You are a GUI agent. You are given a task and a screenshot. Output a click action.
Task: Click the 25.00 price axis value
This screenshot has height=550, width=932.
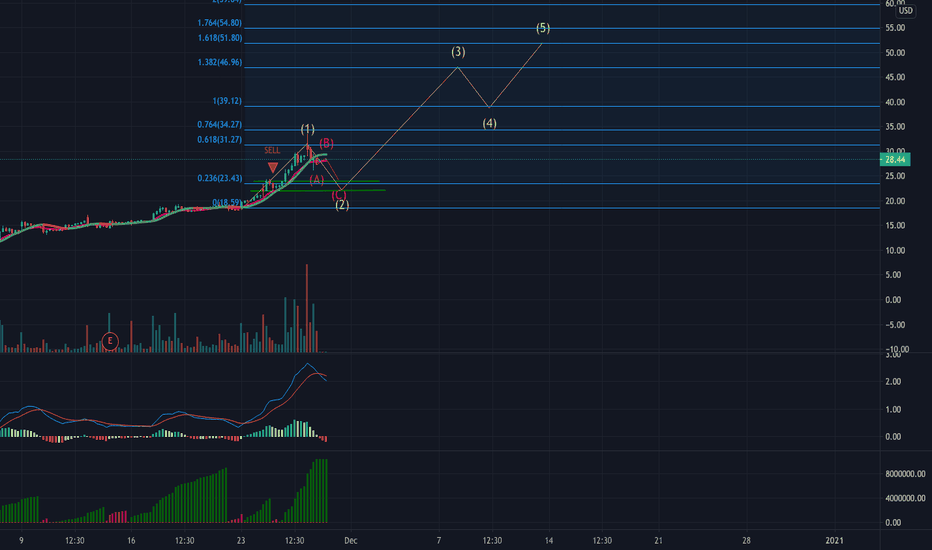[895, 176]
